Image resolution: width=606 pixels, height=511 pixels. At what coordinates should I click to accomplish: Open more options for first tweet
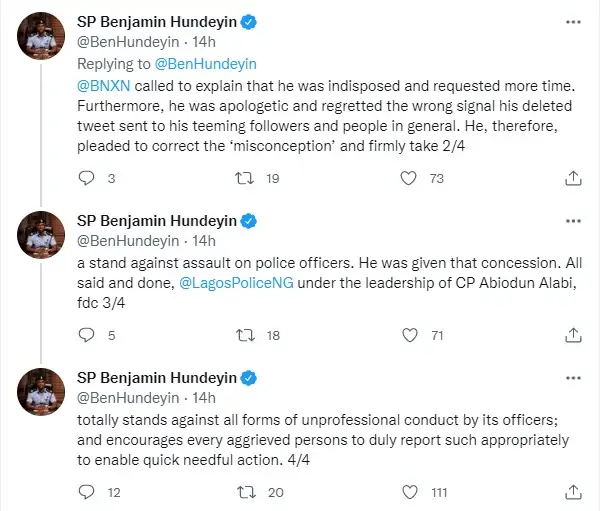(x=571, y=21)
